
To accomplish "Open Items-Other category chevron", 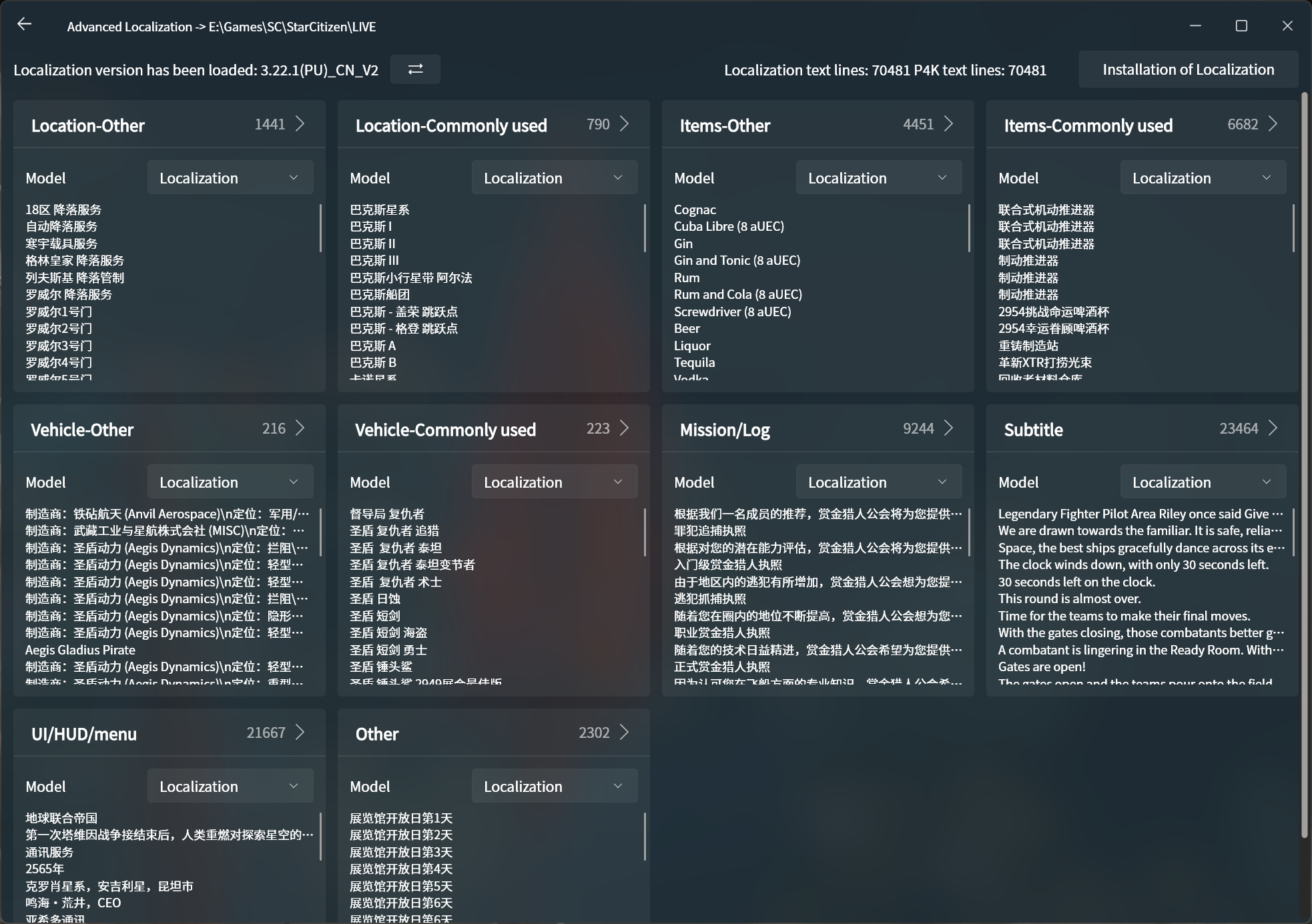I will (949, 124).
